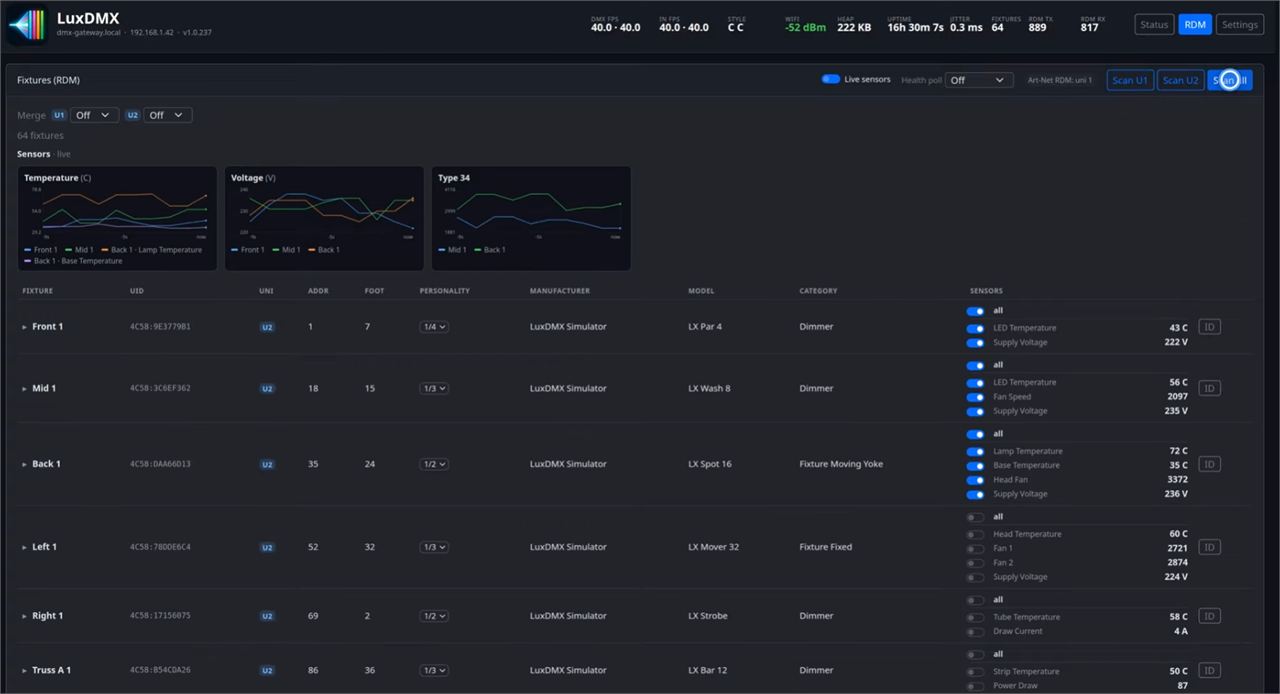Switch to the Status tab
Viewport: 1280px width, 694px height.
tap(1154, 25)
